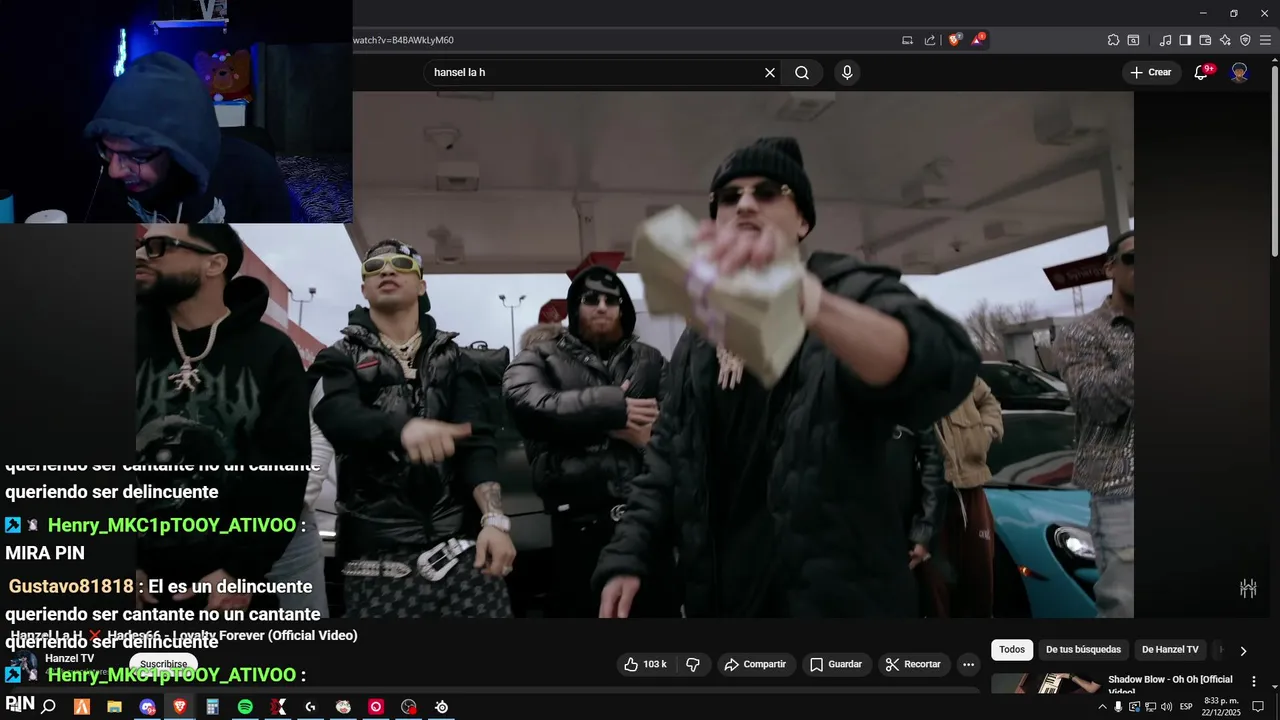Image resolution: width=1280 pixels, height=720 pixels.
Task: Open Brave Shields lion icon
Action: pos(955,40)
